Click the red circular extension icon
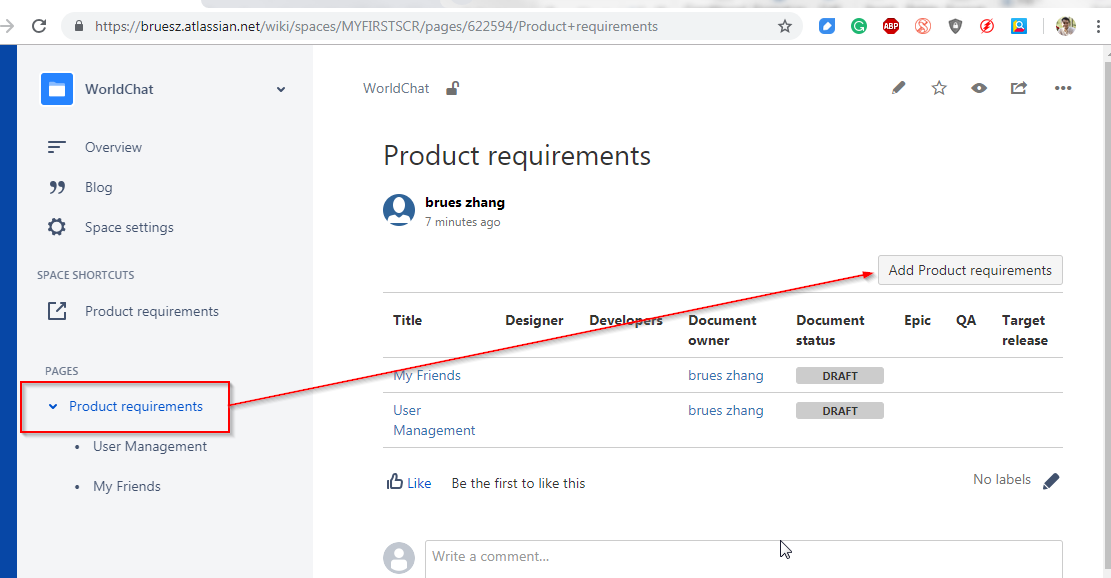 (x=923, y=26)
